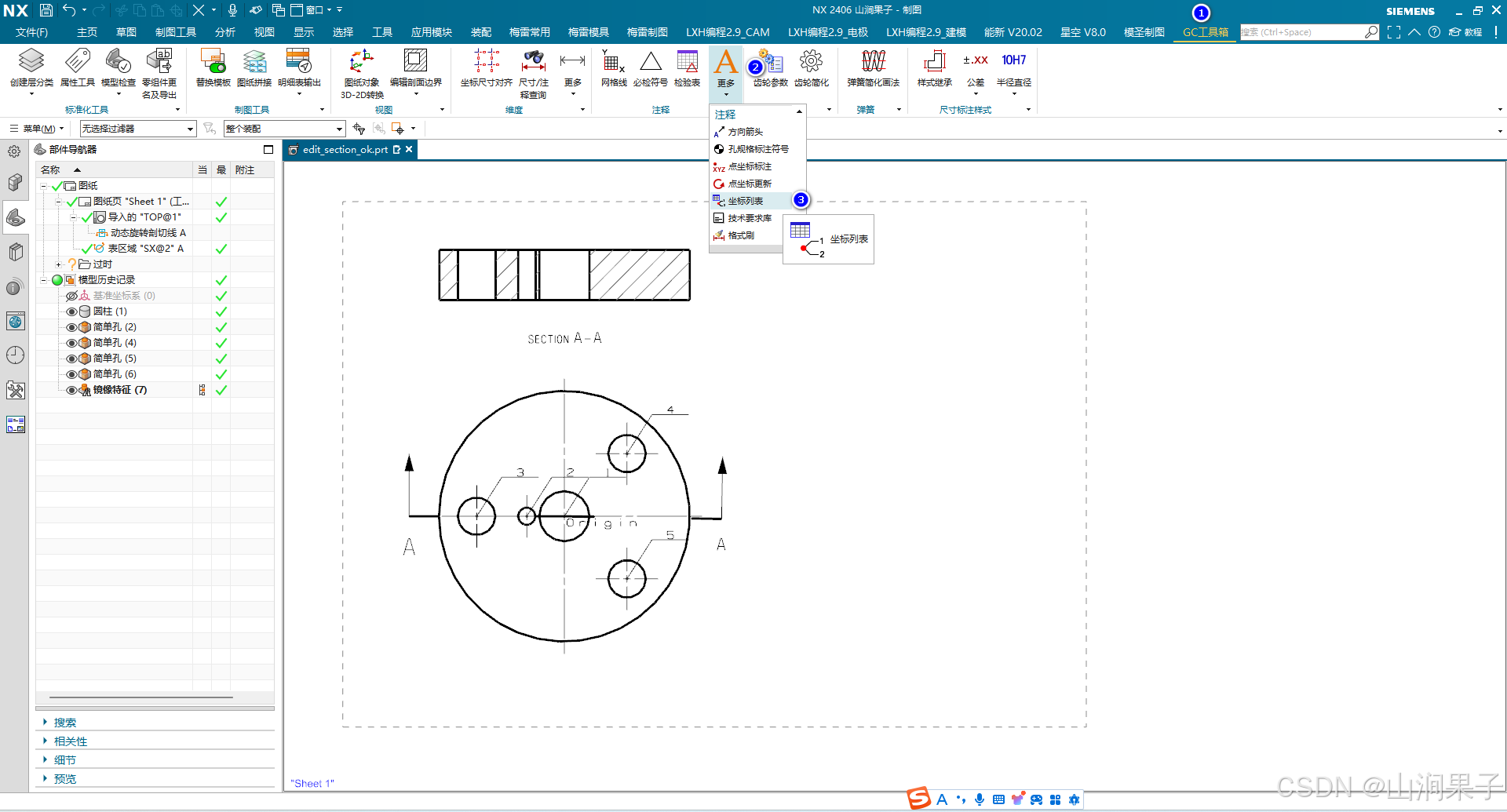Open 无选择过滤器 selection filter dropdown
1507x812 pixels.
[138, 129]
